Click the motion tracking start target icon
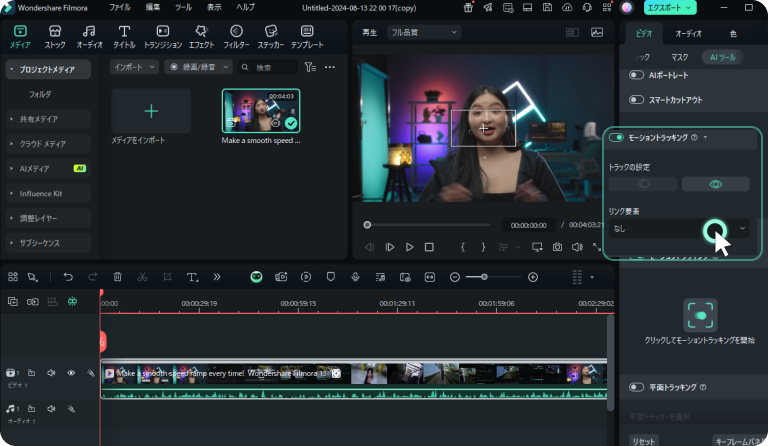Image resolution: width=768 pixels, height=446 pixels. (700, 315)
